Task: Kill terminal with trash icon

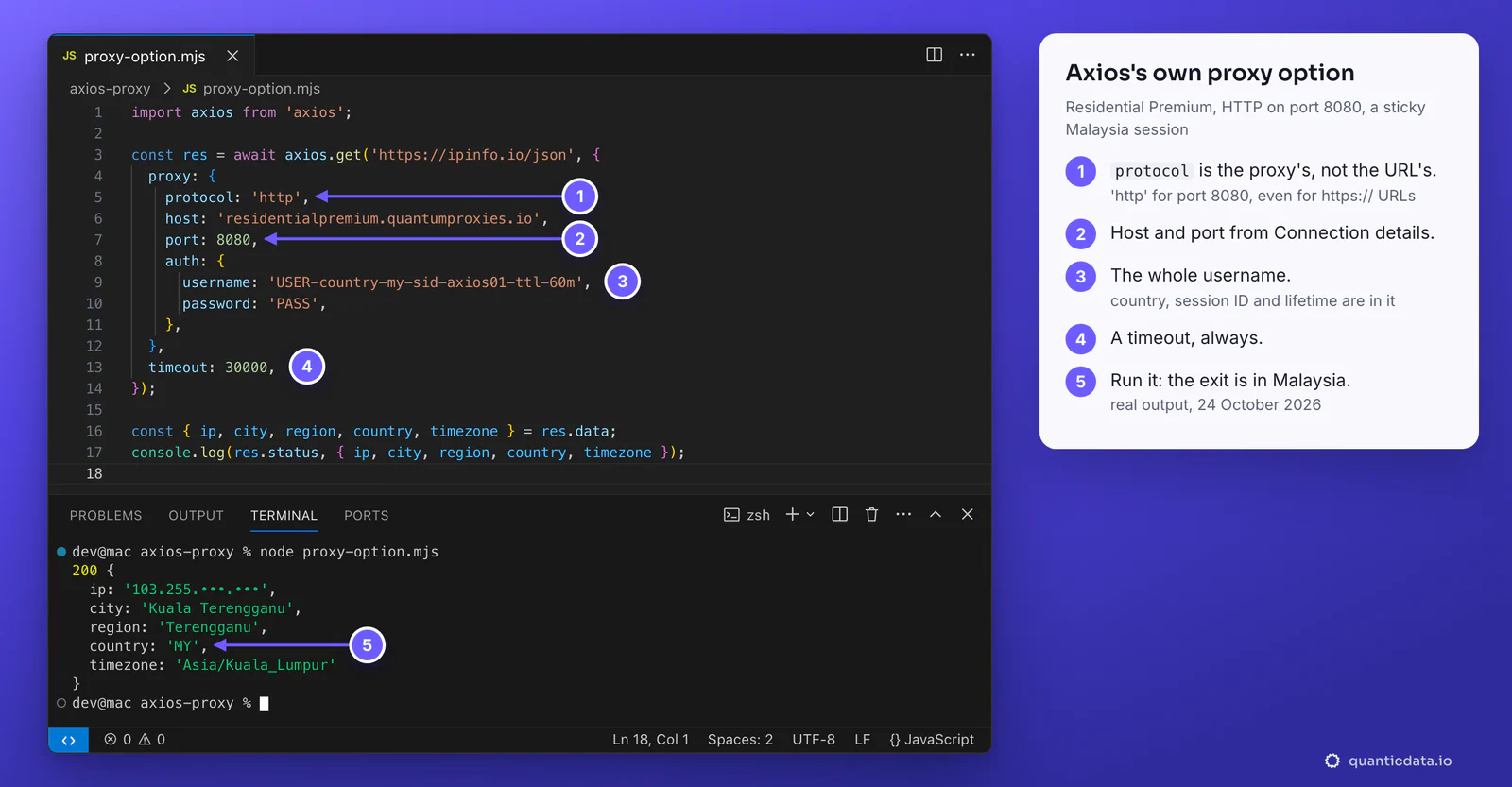Action: tap(871, 514)
